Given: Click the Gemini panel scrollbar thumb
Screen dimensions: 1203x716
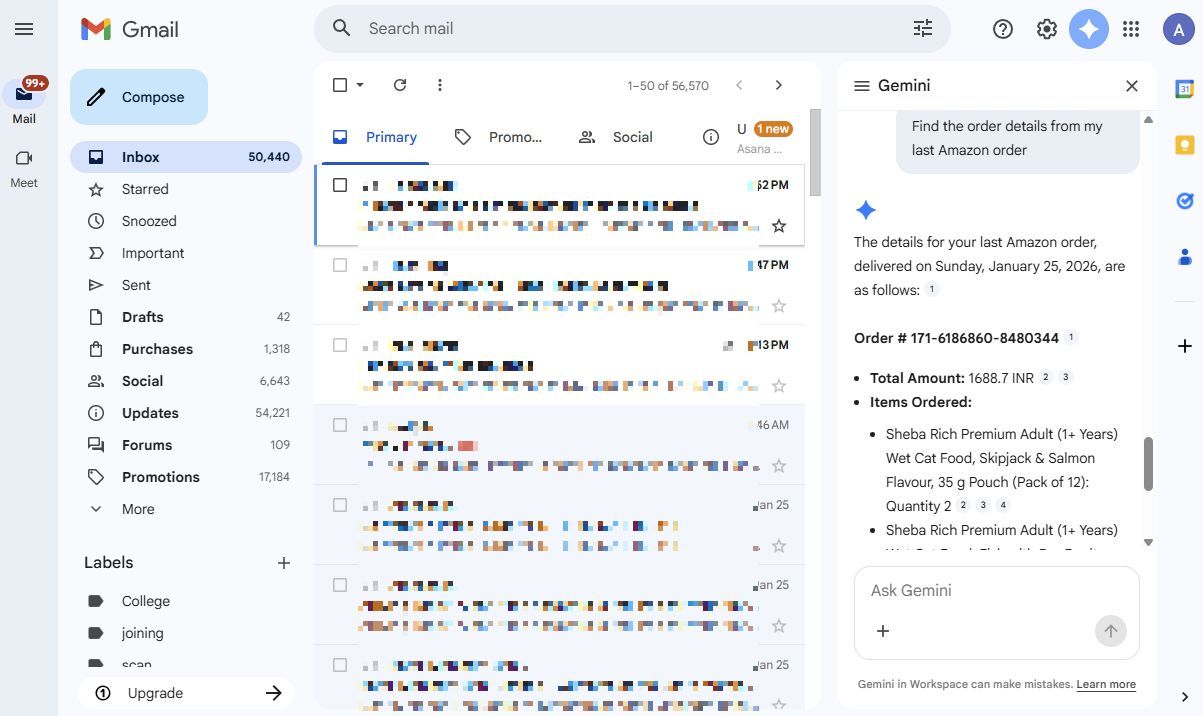Looking at the screenshot, I should tap(1148, 464).
